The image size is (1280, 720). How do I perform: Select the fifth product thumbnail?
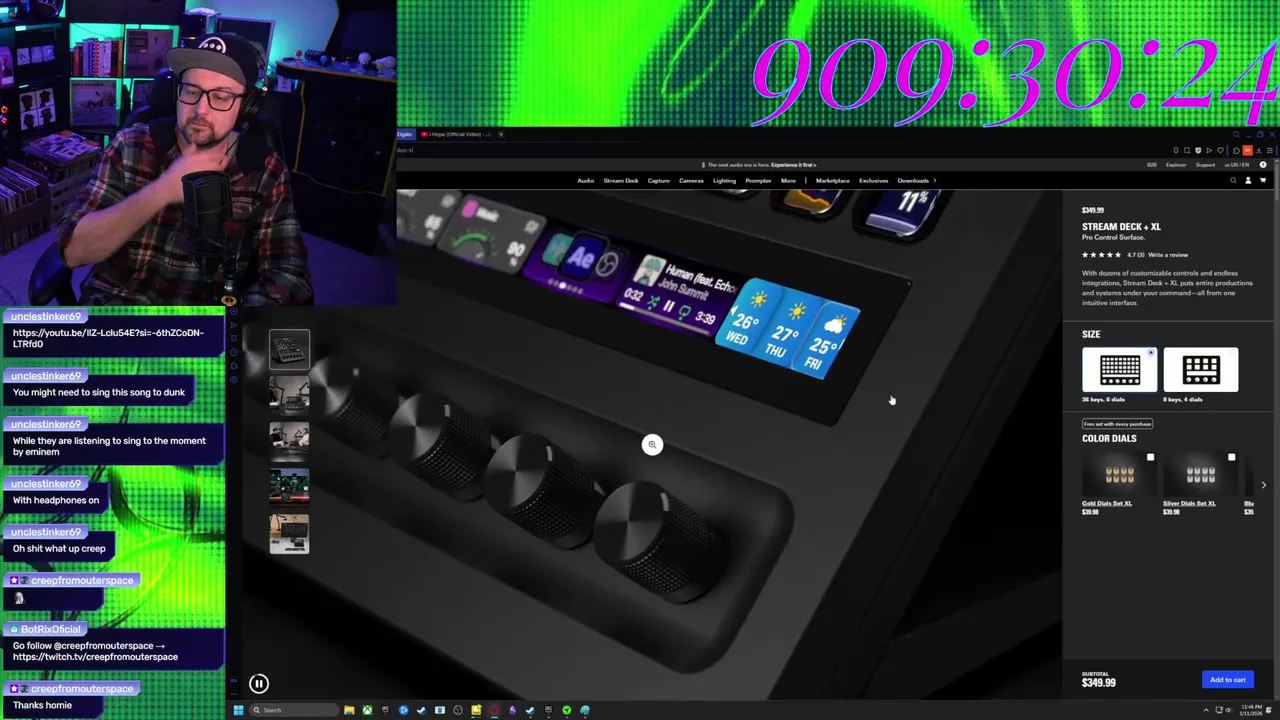(289, 533)
